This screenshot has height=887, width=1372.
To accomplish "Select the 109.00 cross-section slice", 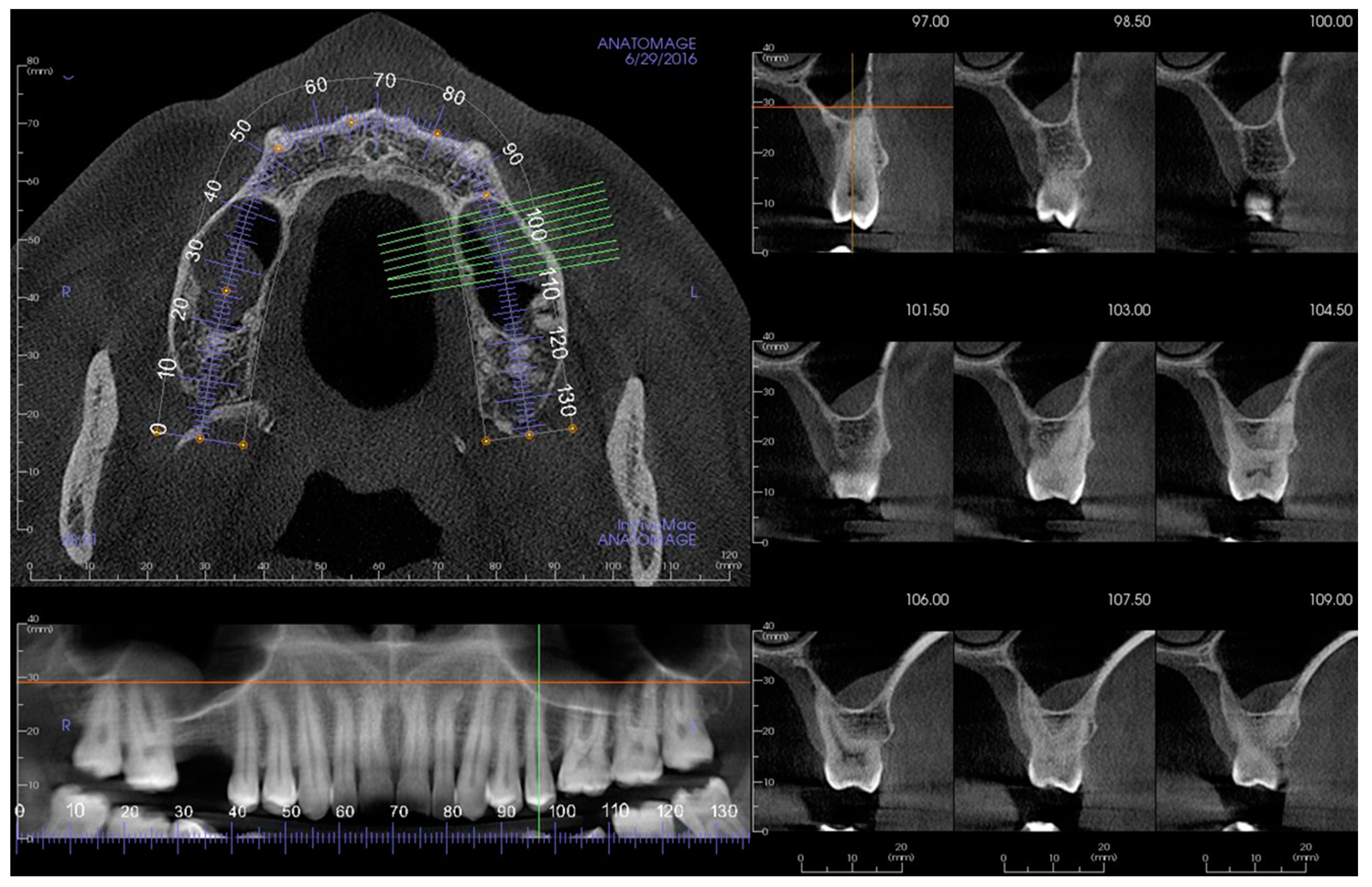I will [x=1256, y=731].
